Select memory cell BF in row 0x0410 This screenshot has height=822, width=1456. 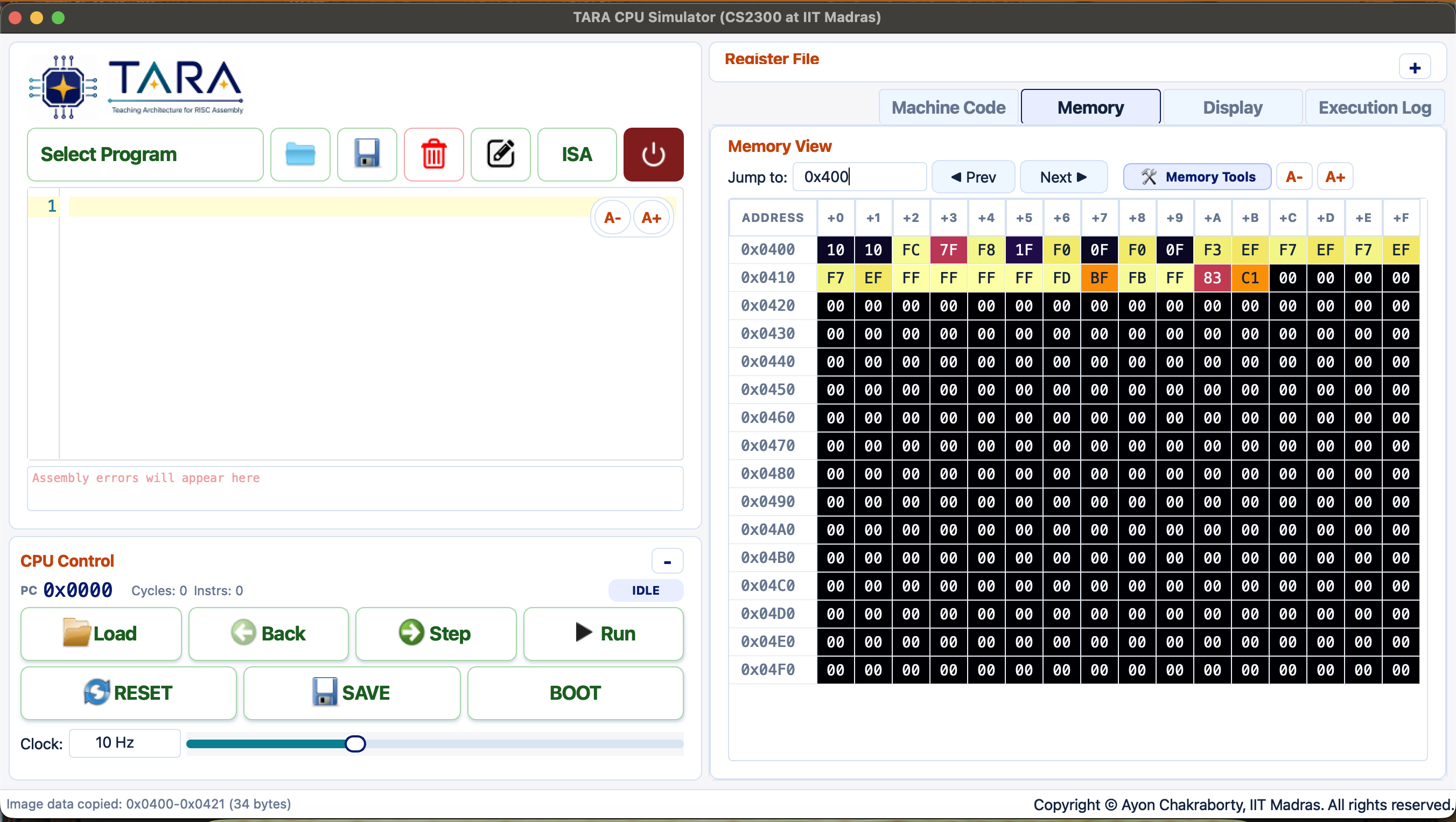[x=1099, y=278]
